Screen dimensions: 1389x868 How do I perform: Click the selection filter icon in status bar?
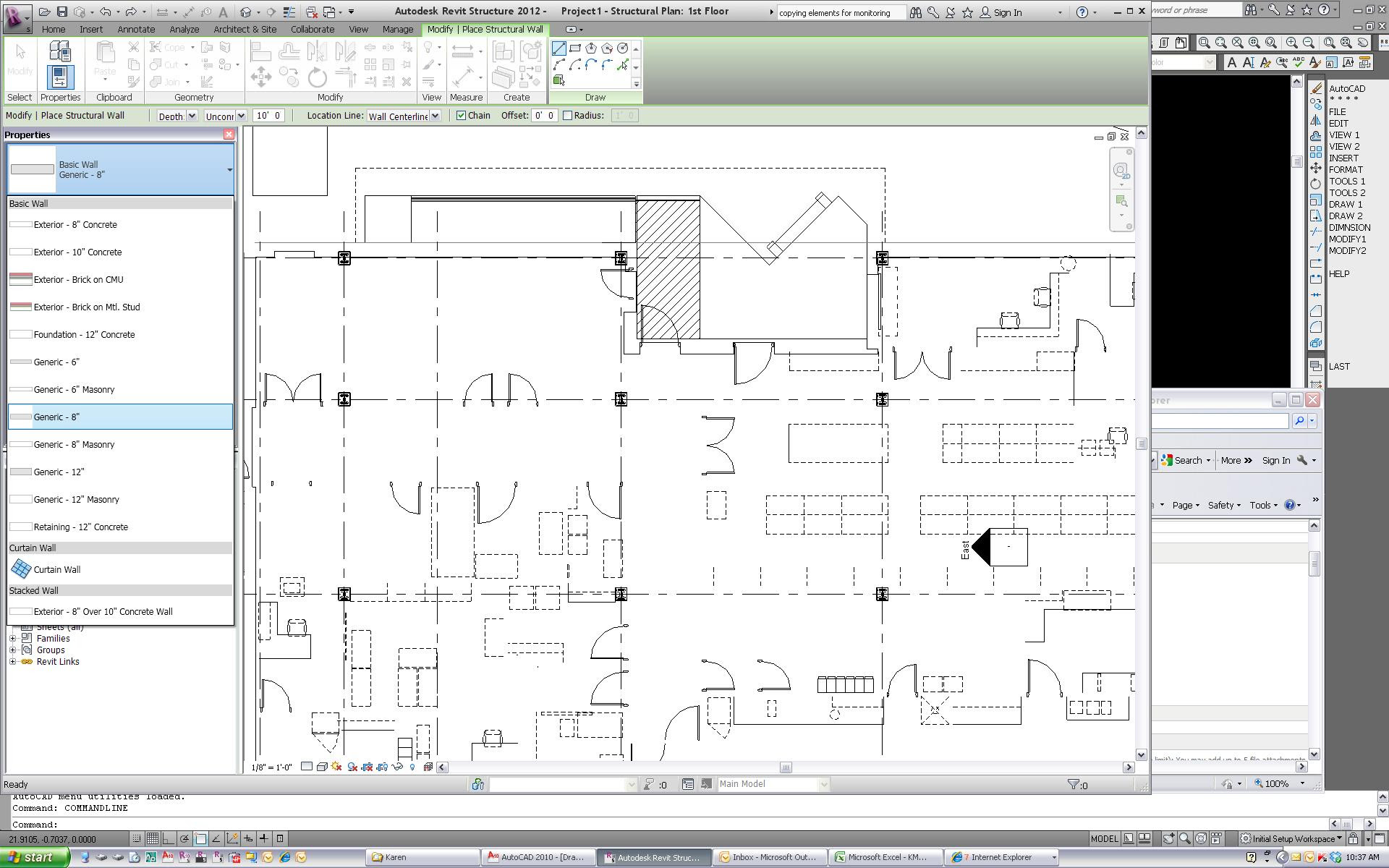pyautogui.click(x=1073, y=784)
